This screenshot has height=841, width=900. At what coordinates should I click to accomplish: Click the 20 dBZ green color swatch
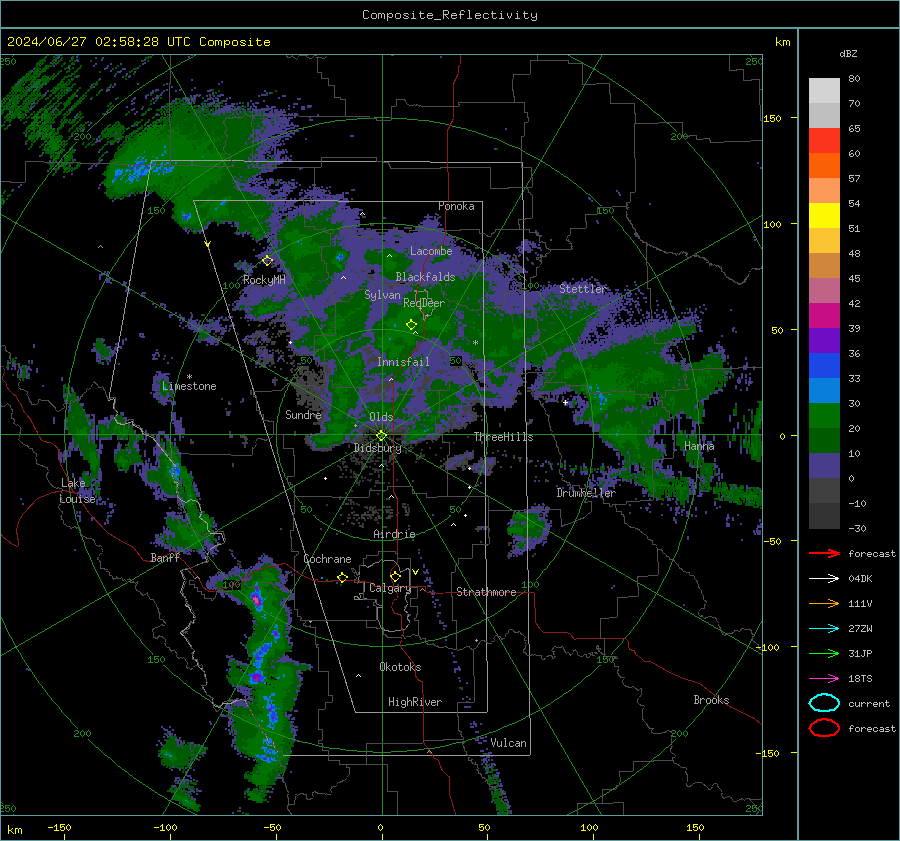824,440
